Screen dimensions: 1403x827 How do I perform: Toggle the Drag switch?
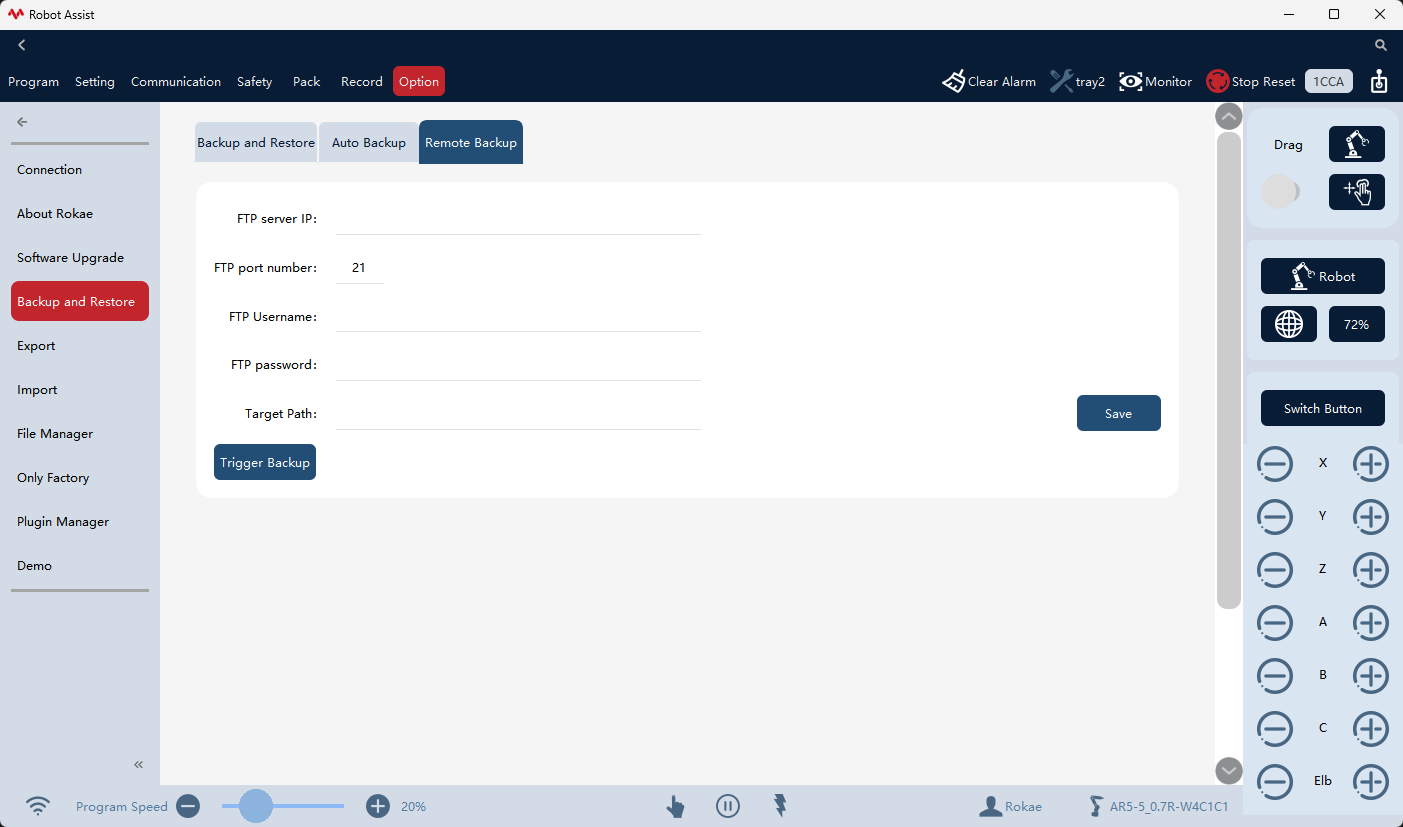tap(1281, 192)
